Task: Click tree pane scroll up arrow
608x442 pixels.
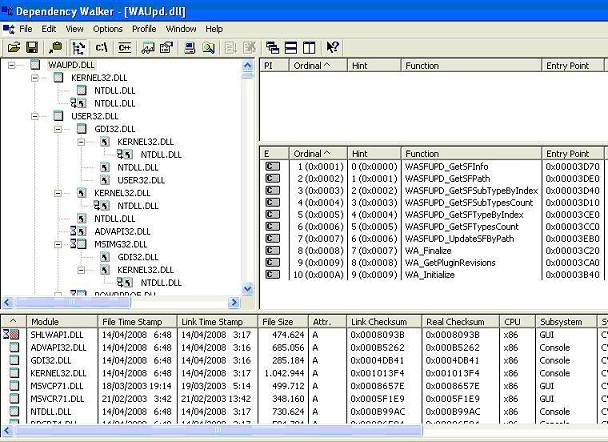Action: (x=247, y=66)
